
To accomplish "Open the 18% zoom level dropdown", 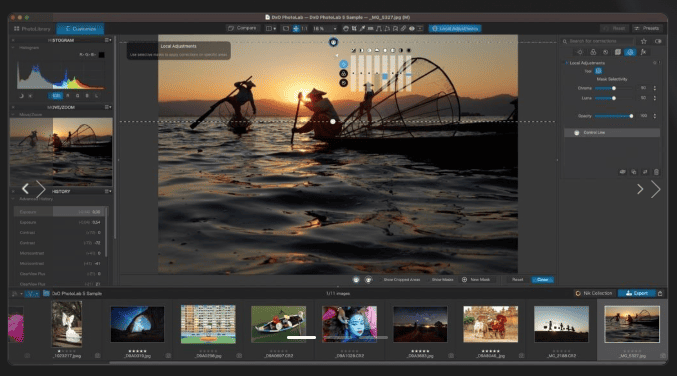I will (x=325, y=28).
